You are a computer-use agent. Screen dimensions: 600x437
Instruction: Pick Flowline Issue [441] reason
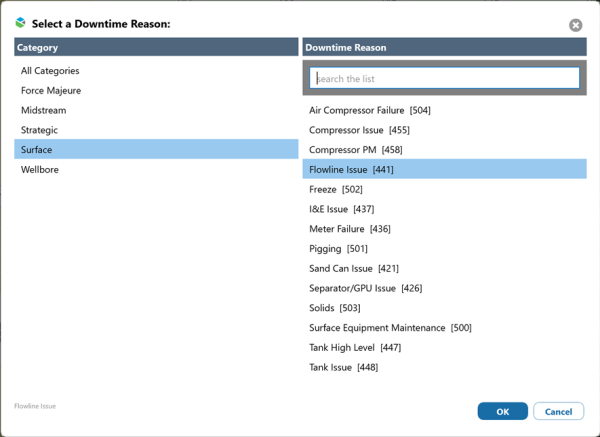[351, 169]
